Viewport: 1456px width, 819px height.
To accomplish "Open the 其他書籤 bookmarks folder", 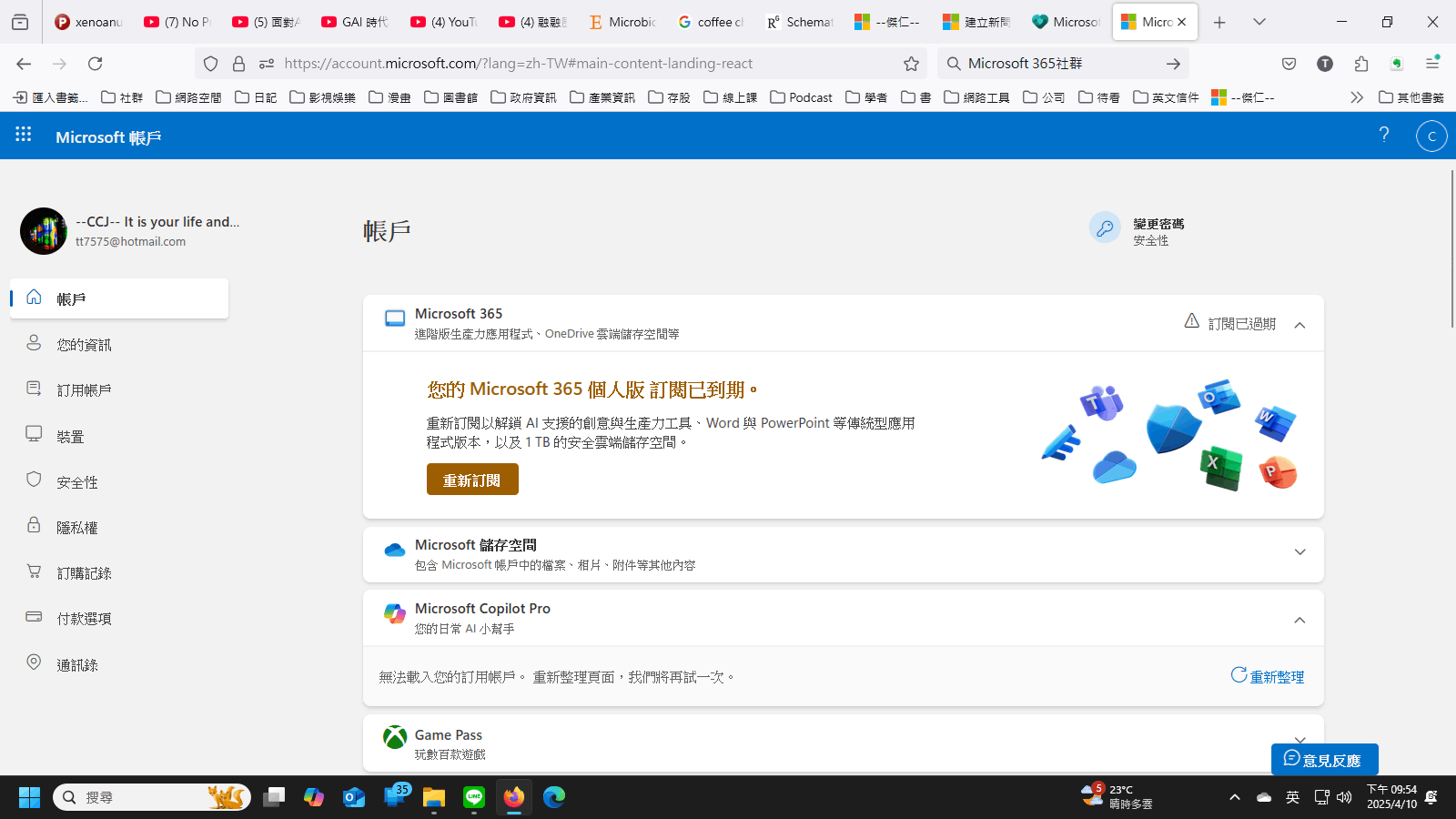I will [x=1411, y=97].
